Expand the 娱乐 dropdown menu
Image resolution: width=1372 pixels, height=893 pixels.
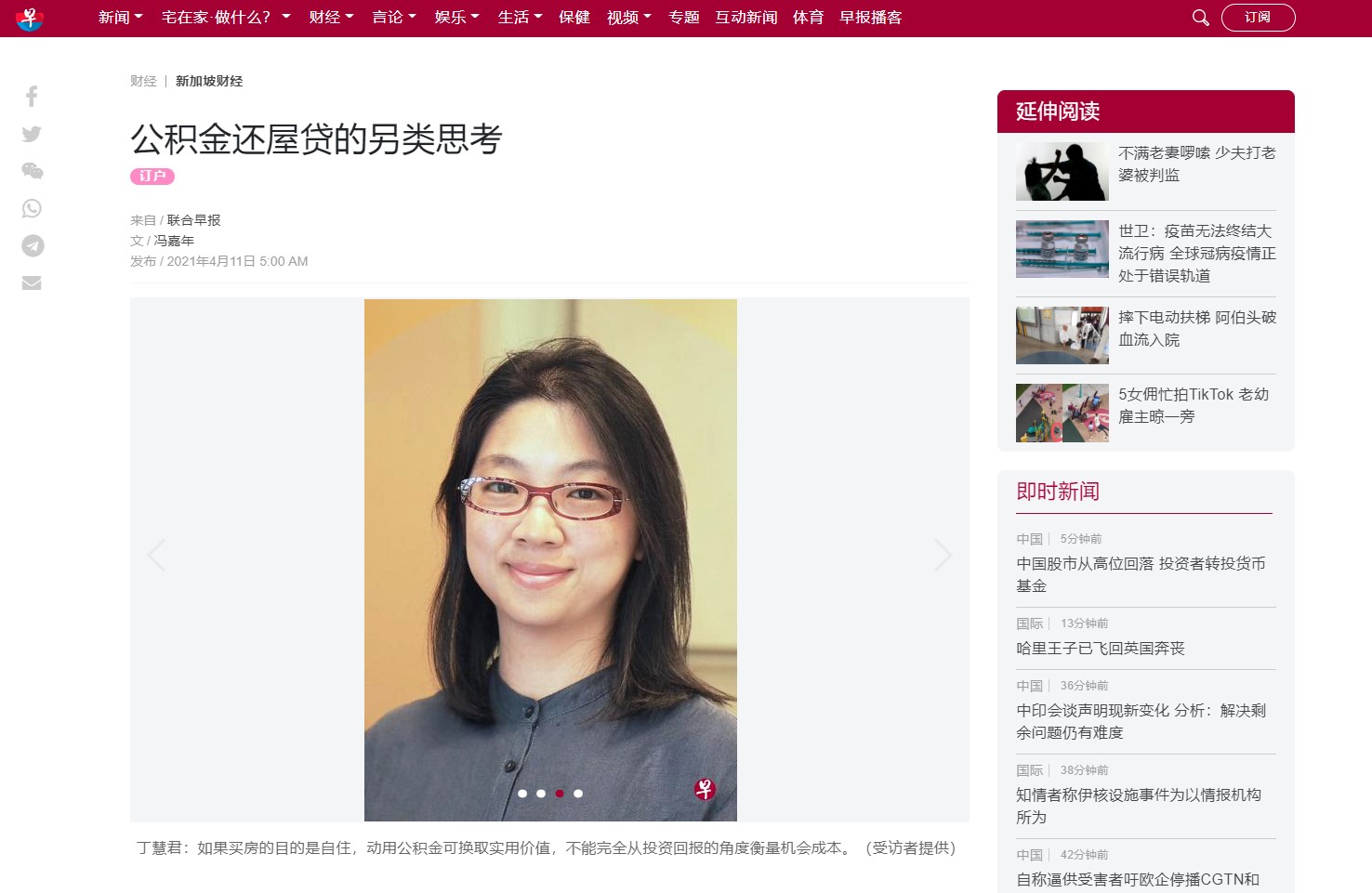pos(457,18)
